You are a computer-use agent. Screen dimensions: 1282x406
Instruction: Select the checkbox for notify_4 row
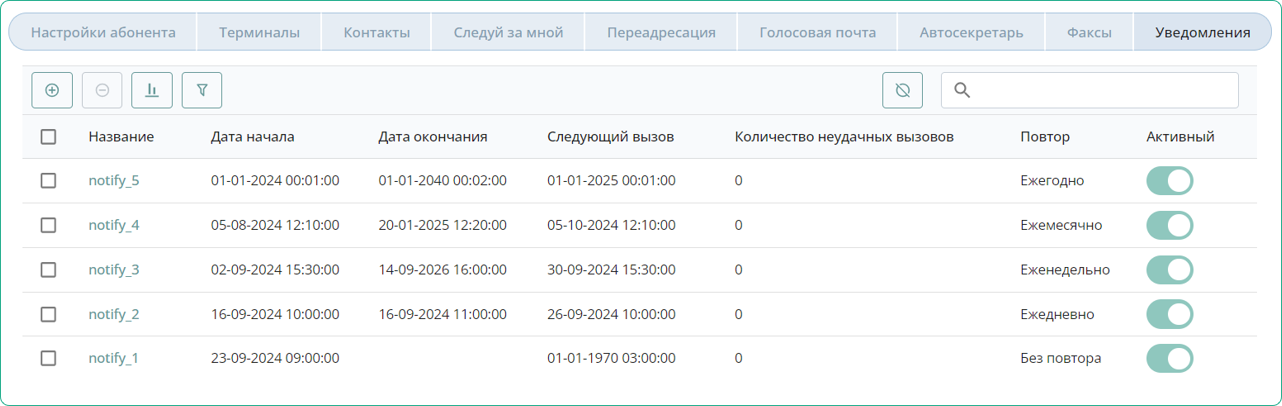click(x=48, y=225)
